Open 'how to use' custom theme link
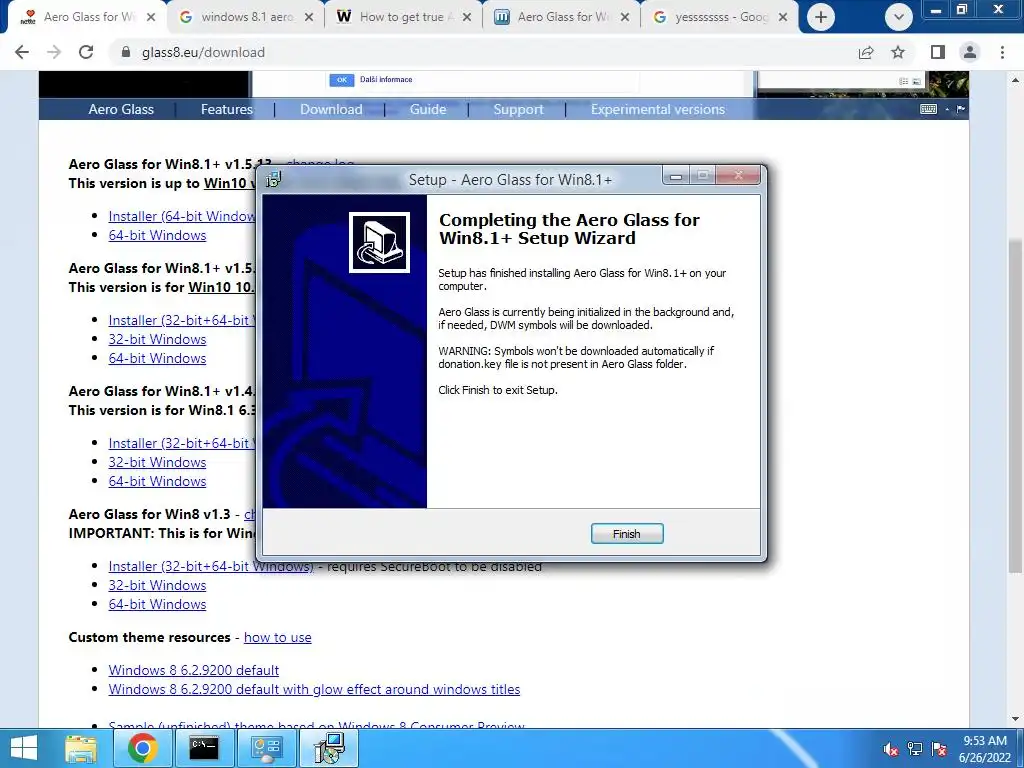 pos(278,637)
